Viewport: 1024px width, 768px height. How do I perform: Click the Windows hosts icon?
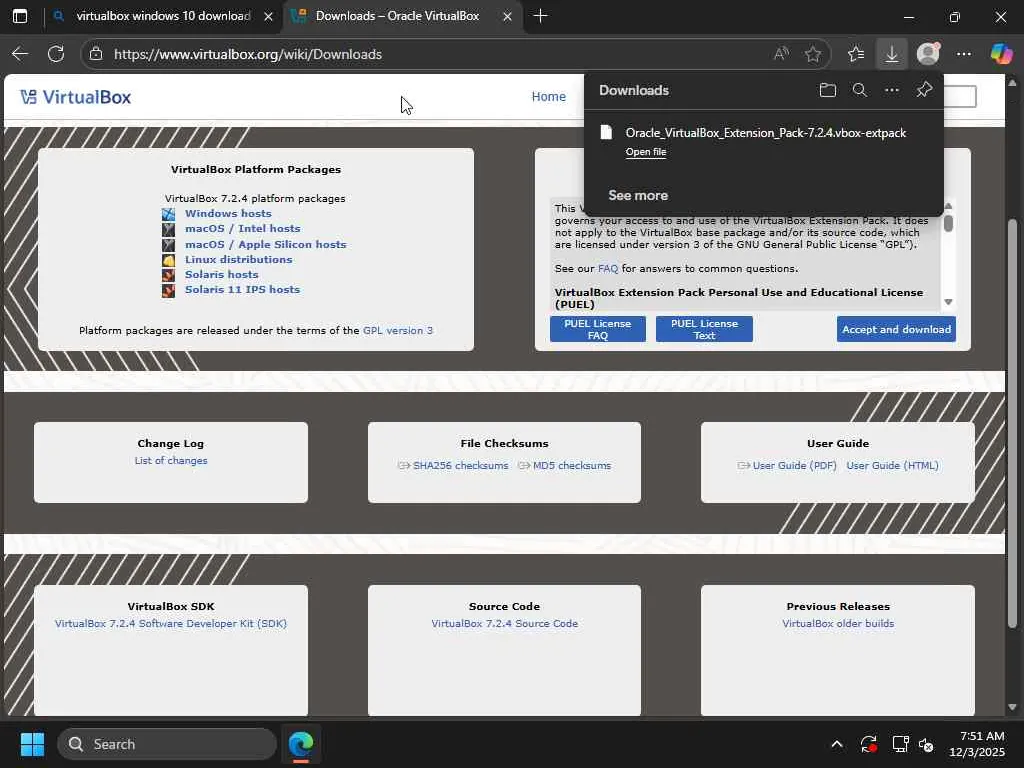tap(168, 214)
